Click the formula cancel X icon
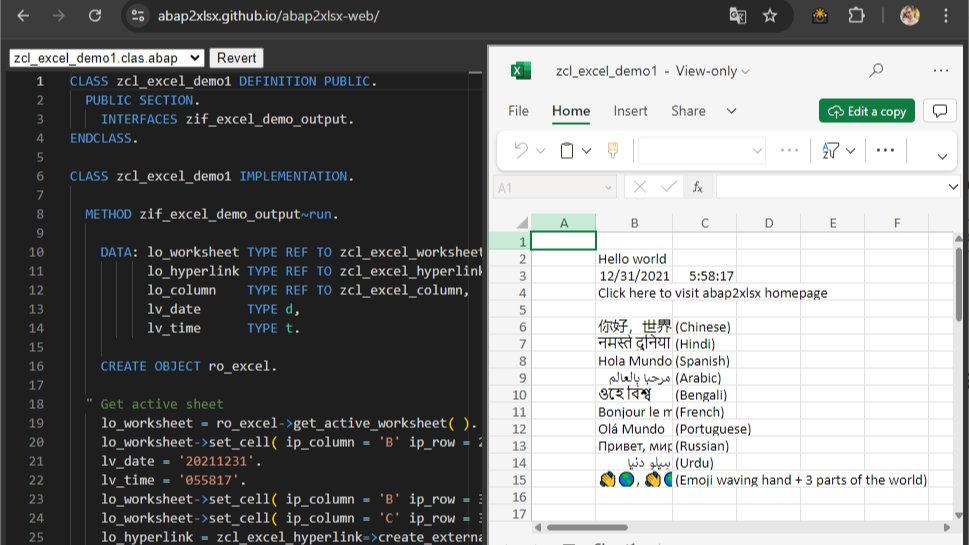The image size is (969, 545). click(640, 187)
